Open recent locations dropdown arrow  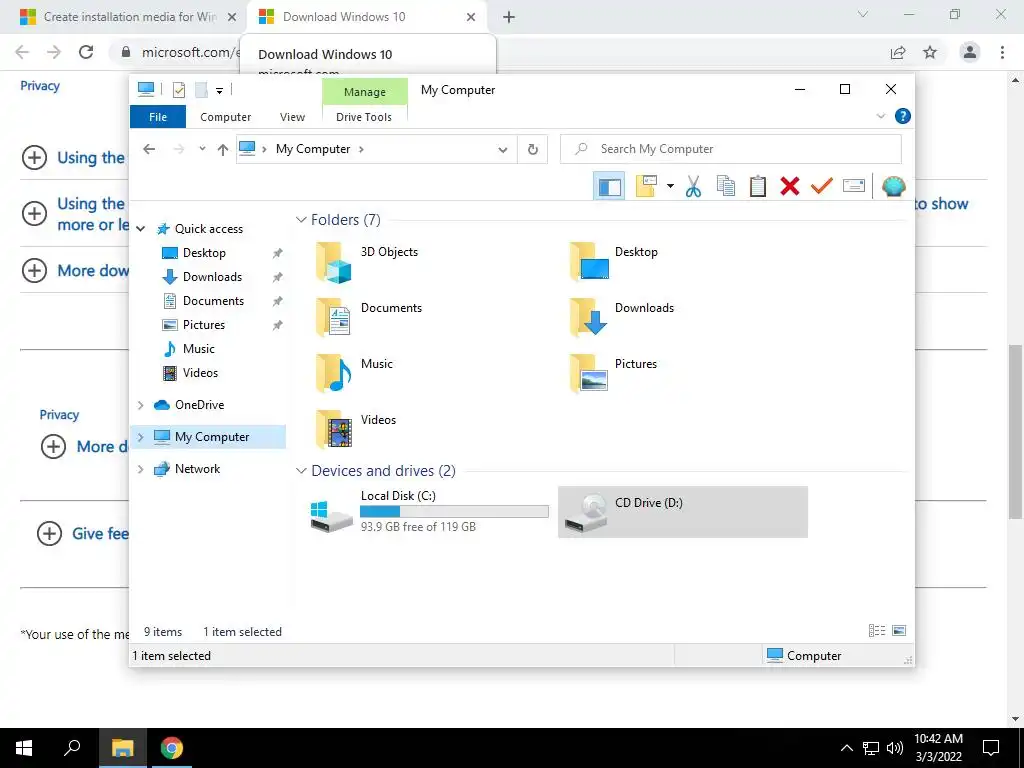click(202, 149)
